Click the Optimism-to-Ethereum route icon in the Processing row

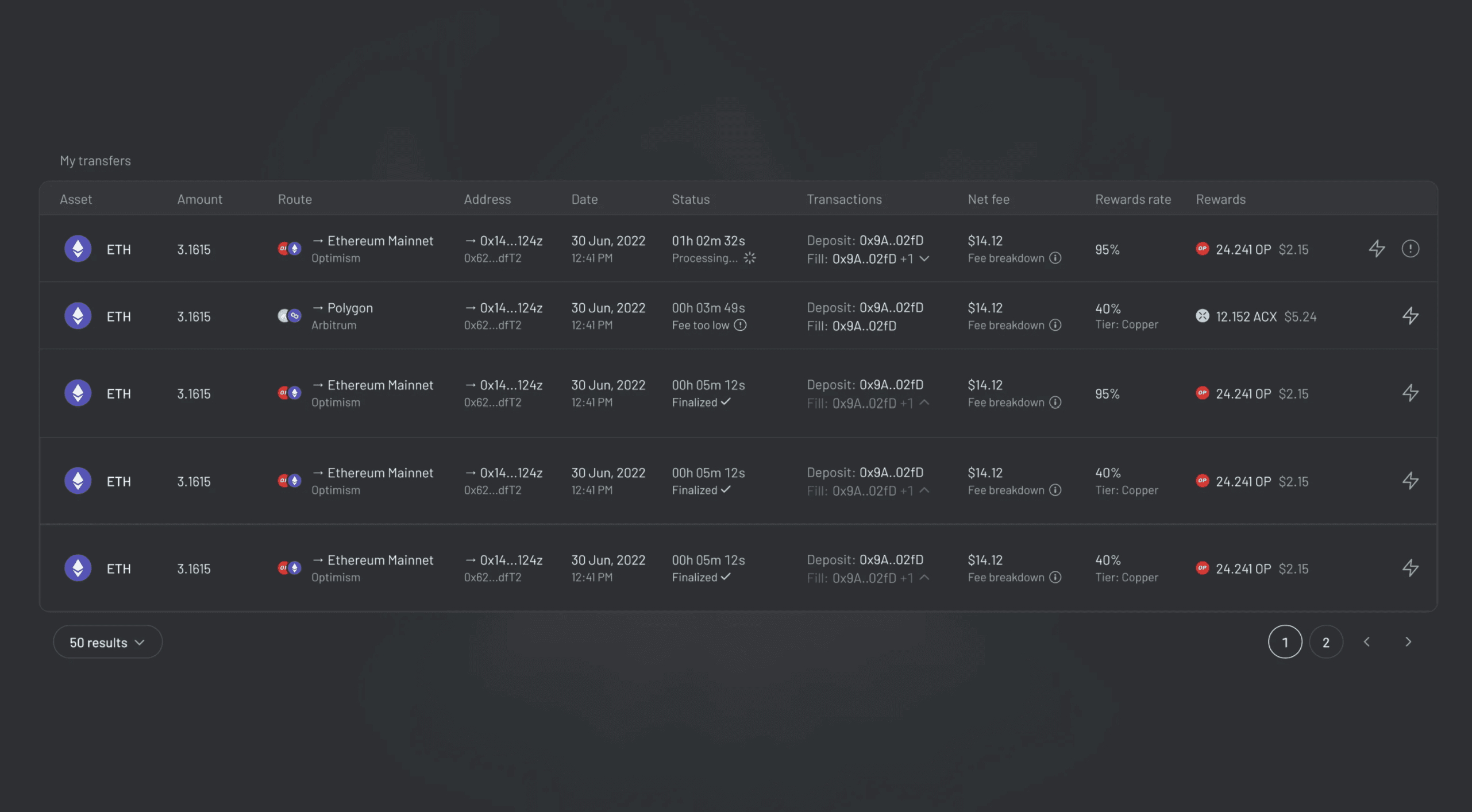[290, 249]
